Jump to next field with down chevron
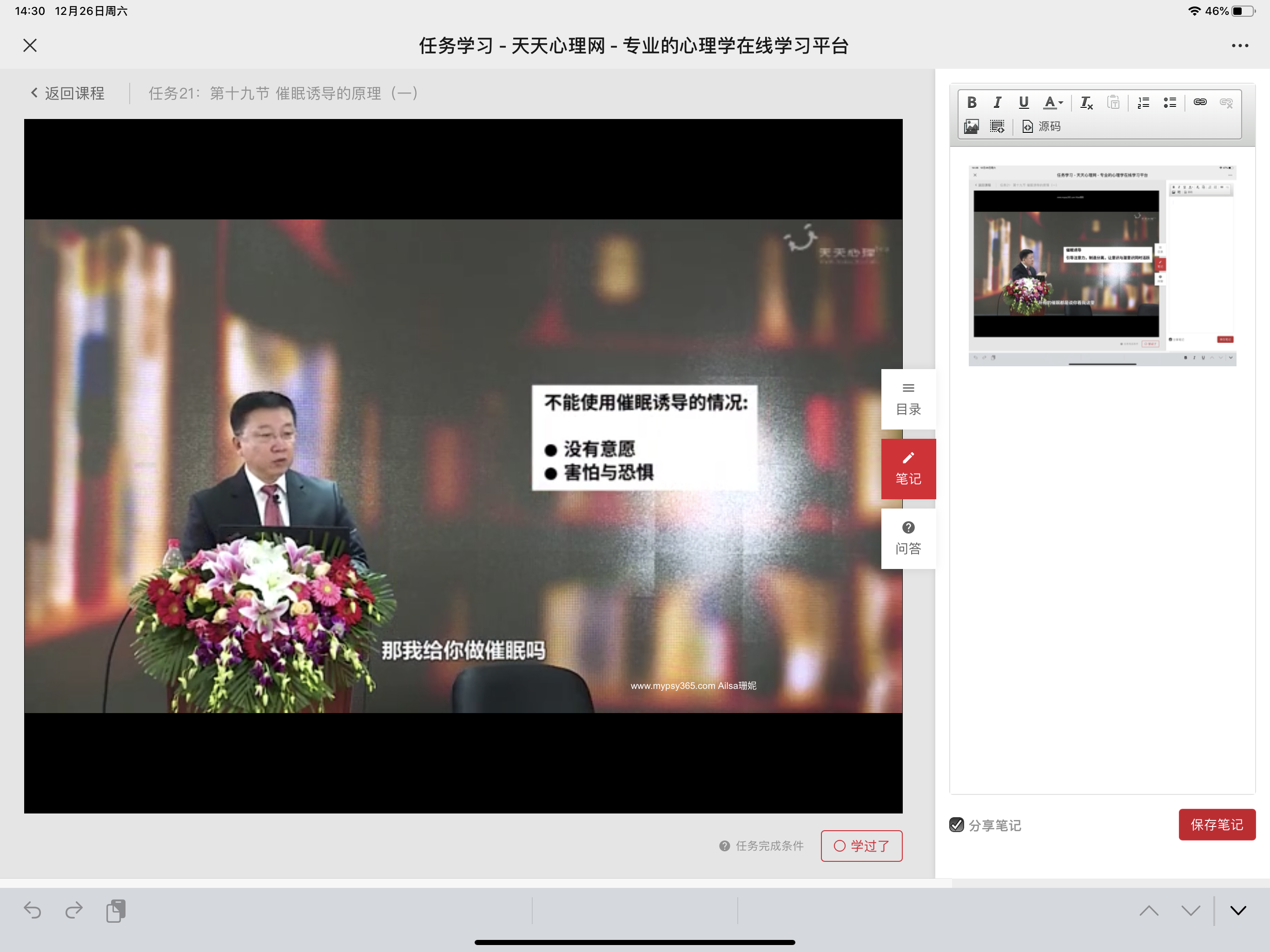This screenshot has width=1270, height=952. (1191, 911)
